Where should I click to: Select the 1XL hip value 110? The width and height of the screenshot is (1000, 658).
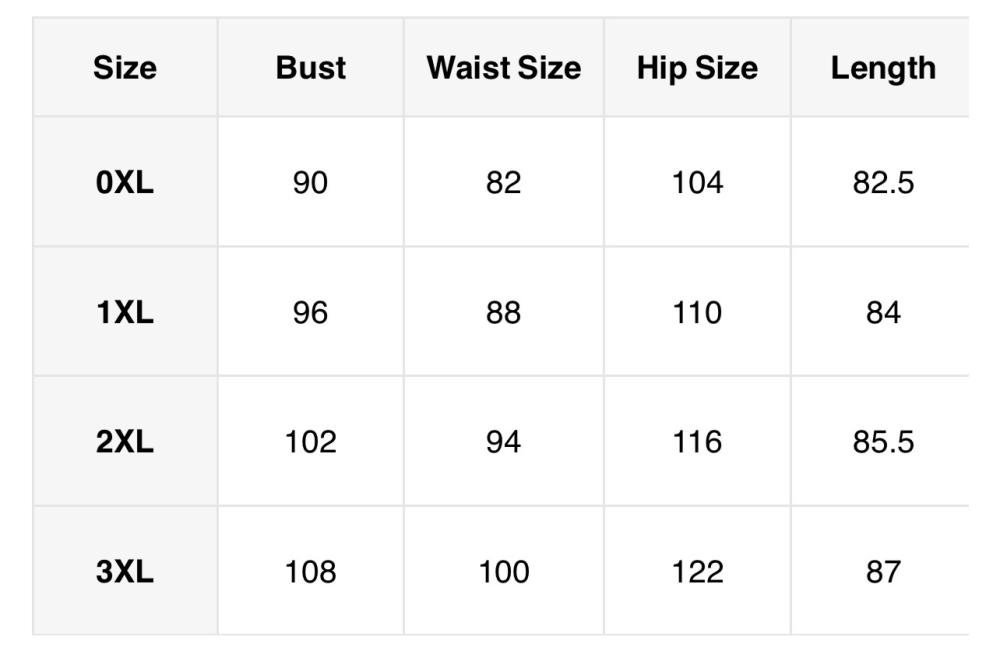(697, 312)
